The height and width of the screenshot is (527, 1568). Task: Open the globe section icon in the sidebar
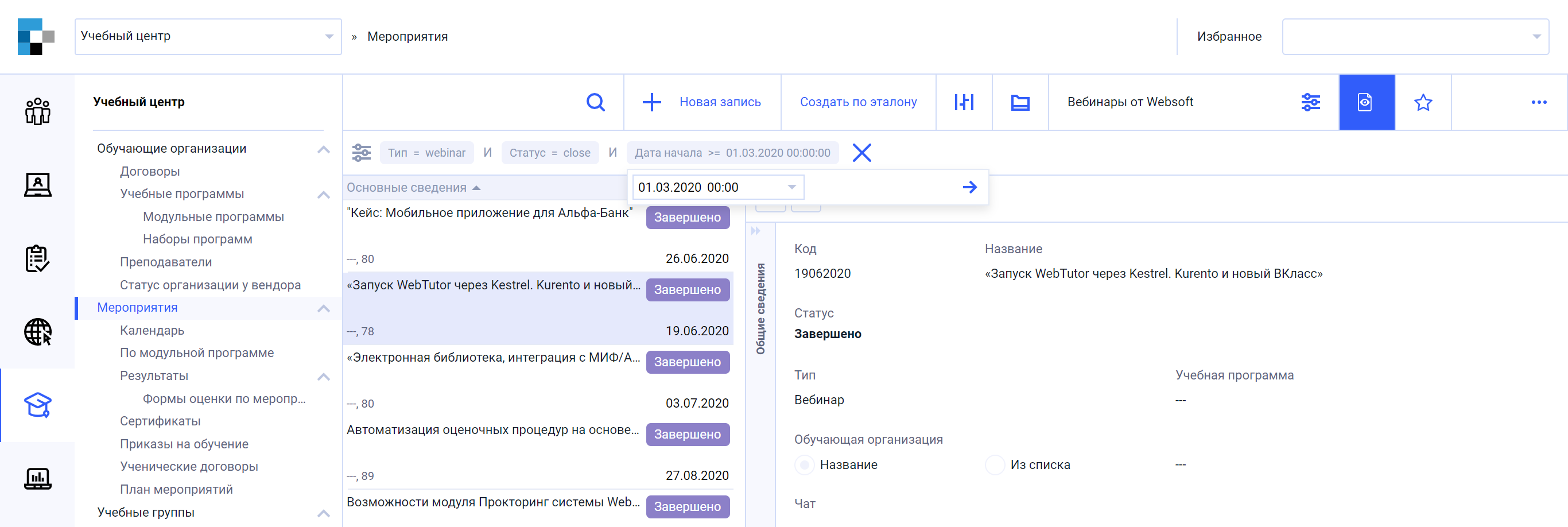[37, 332]
